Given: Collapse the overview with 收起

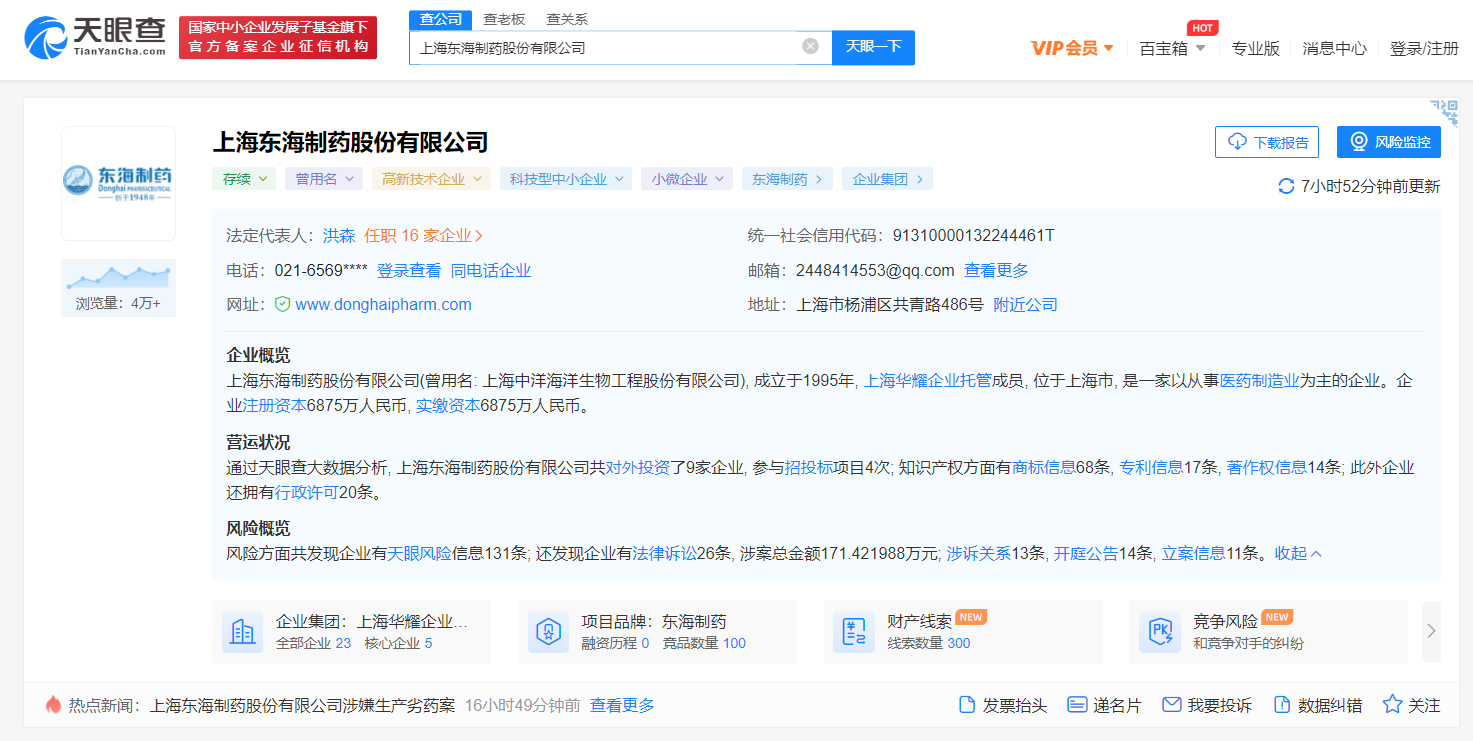Looking at the screenshot, I should point(1298,553).
